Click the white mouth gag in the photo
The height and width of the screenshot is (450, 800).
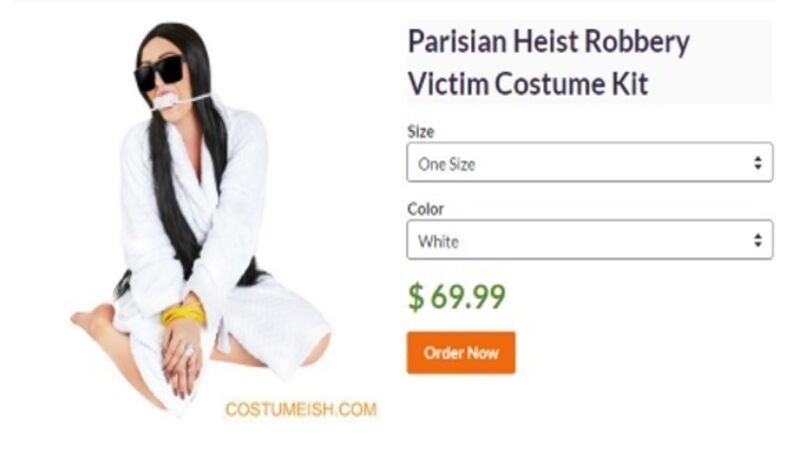(x=165, y=101)
